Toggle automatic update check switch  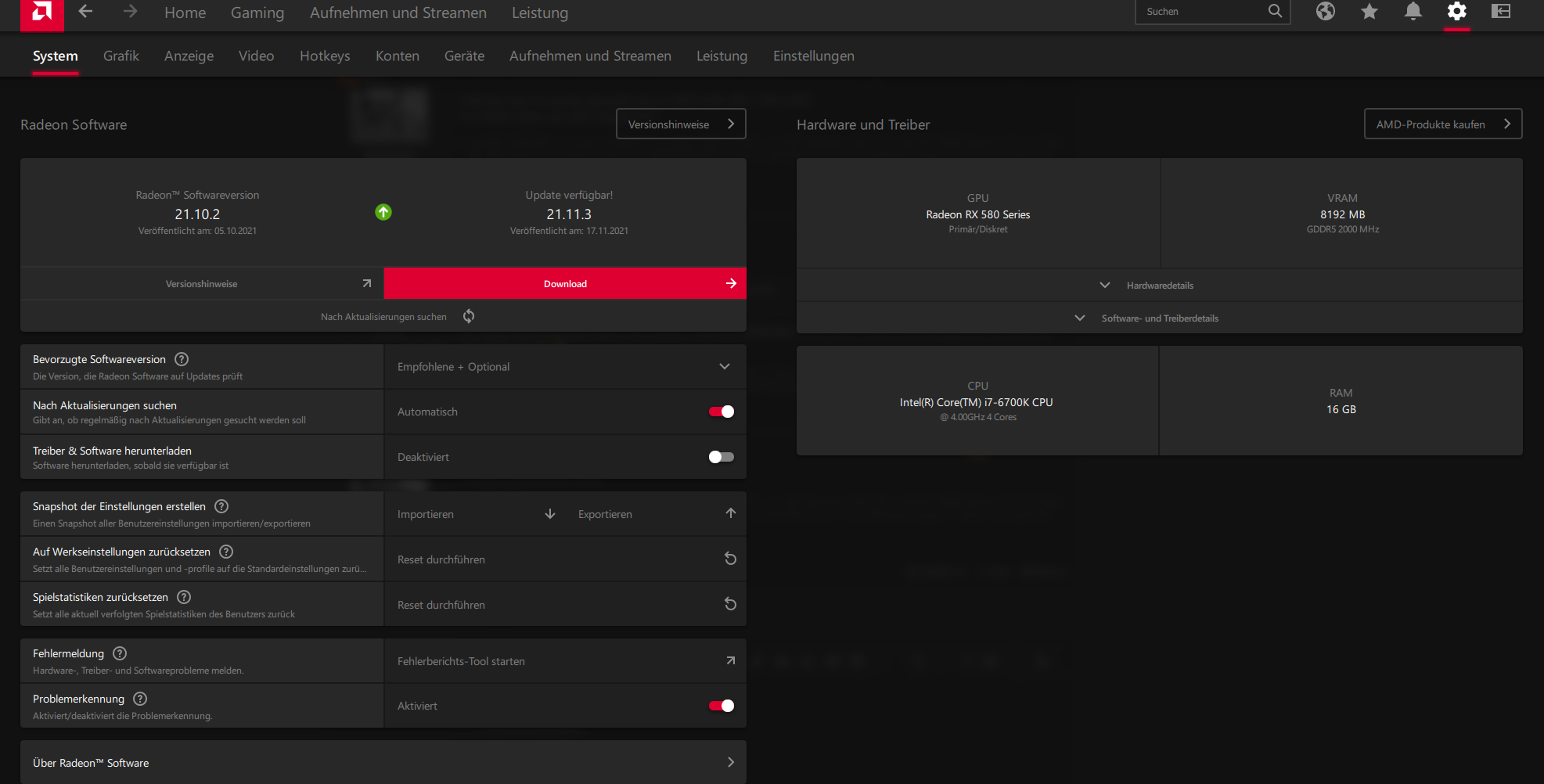(722, 412)
